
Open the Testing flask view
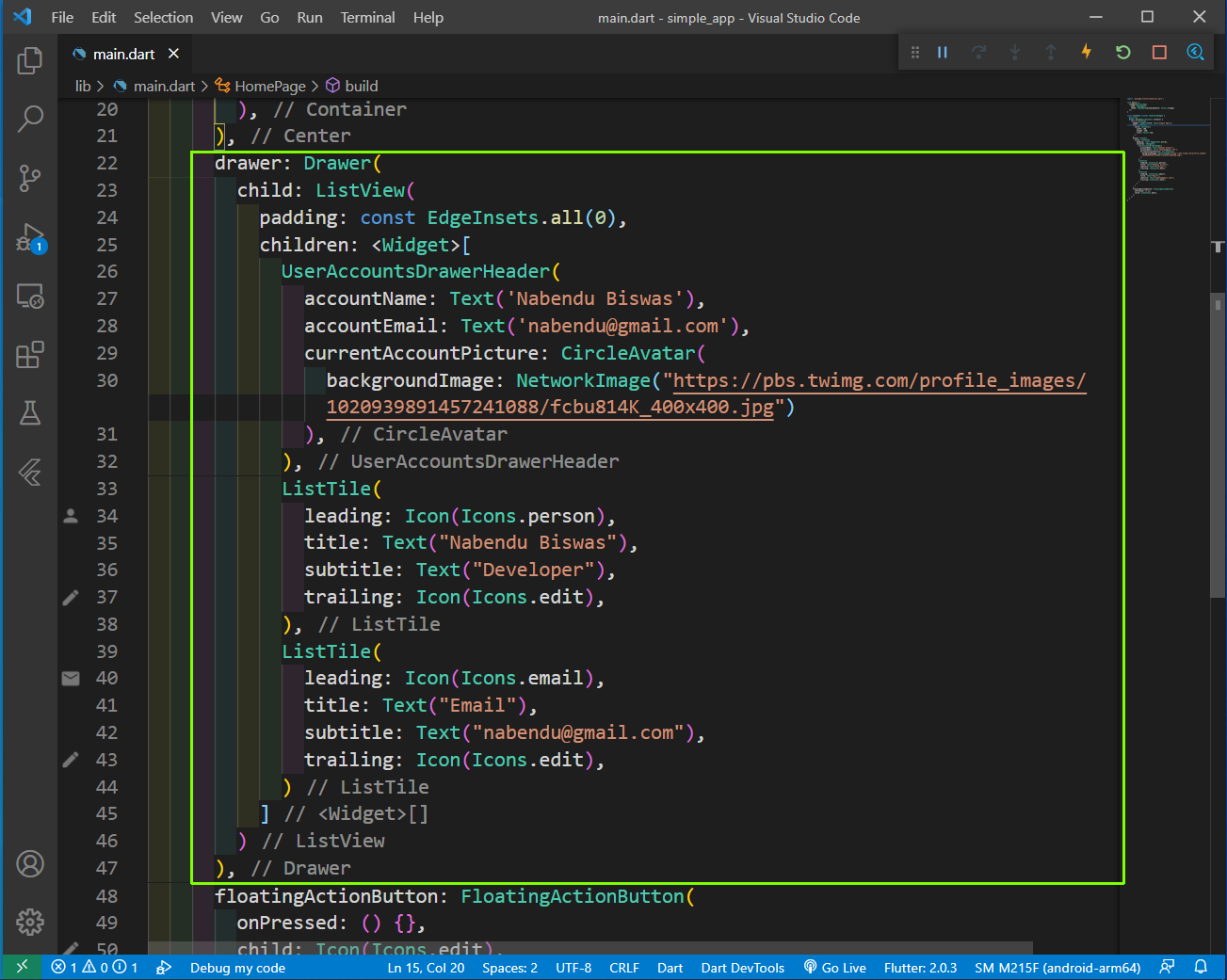pos(30,413)
